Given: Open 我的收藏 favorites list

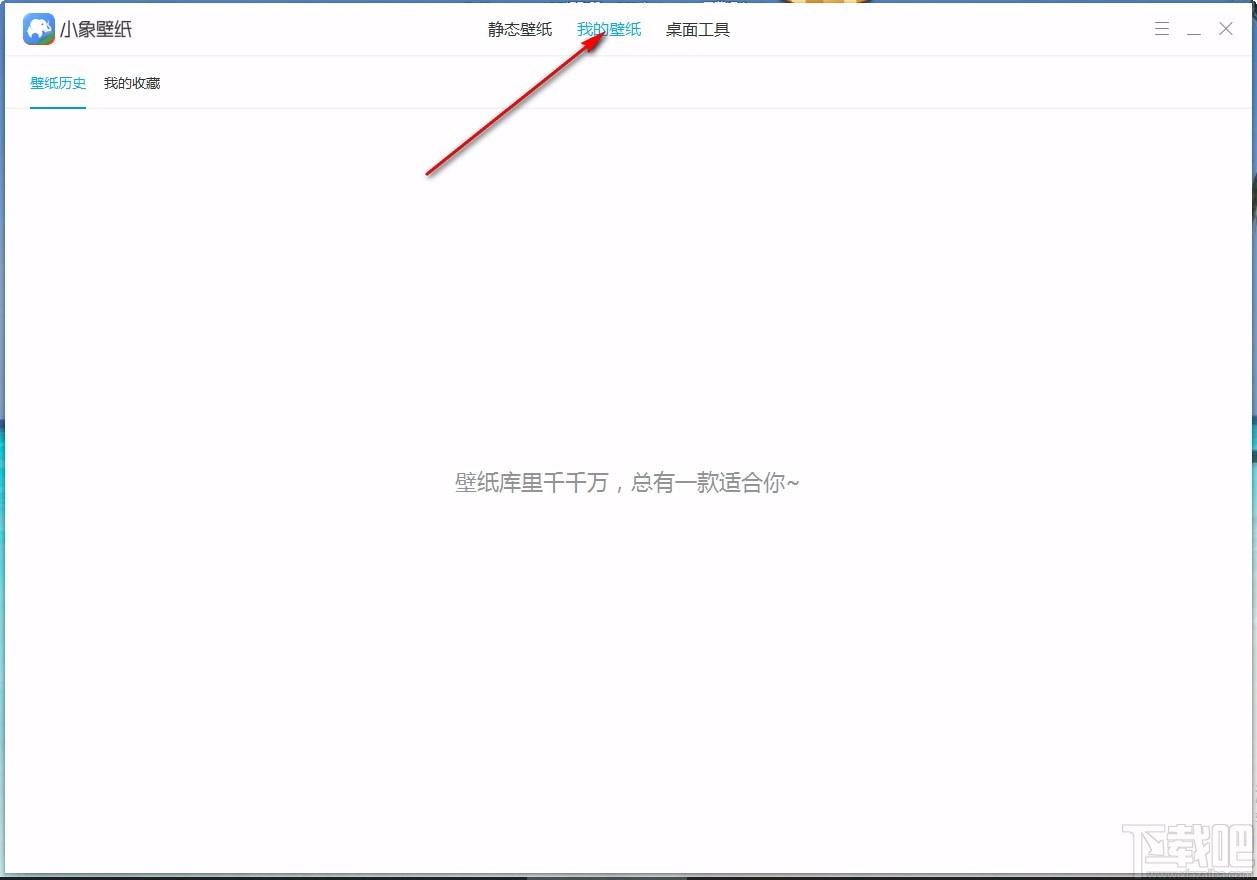Looking at the screenshot, I should (x=131, y=83).
